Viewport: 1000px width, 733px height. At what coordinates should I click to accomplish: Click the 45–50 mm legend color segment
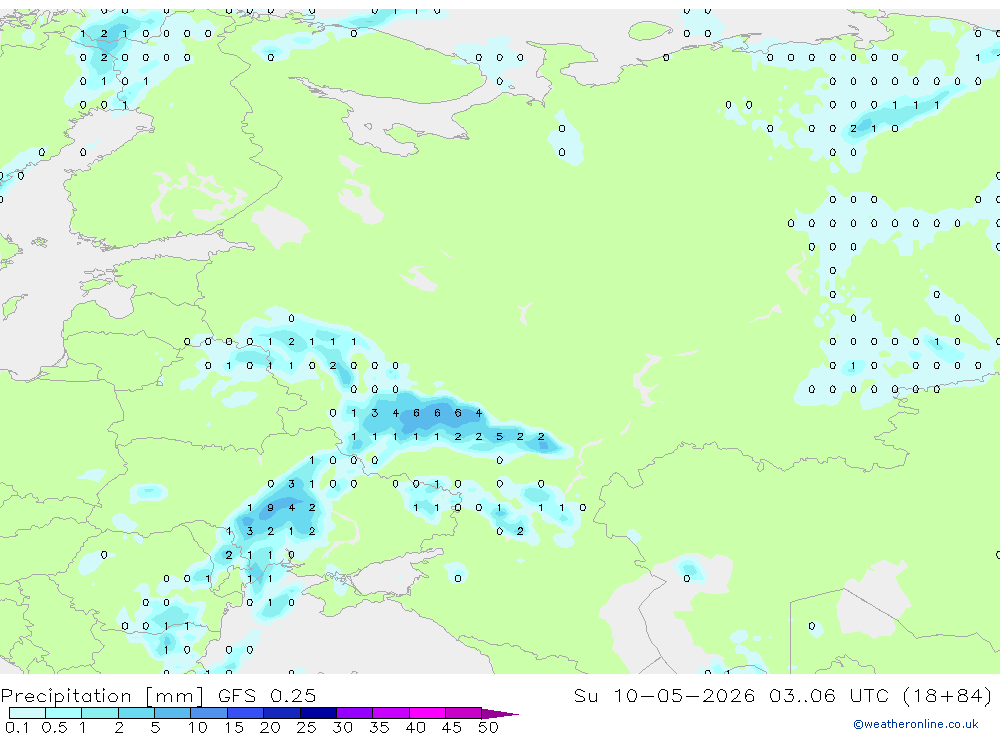pyautogui.click(x=464, y=713)
